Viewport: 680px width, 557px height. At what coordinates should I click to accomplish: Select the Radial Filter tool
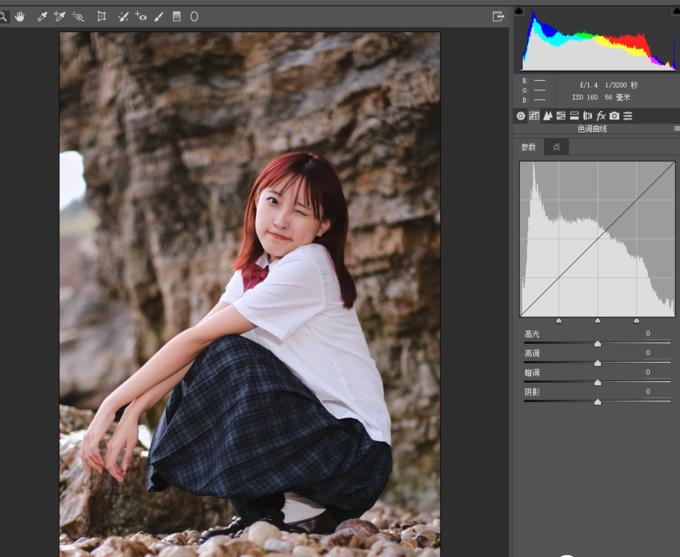click(x=194, y=16)
